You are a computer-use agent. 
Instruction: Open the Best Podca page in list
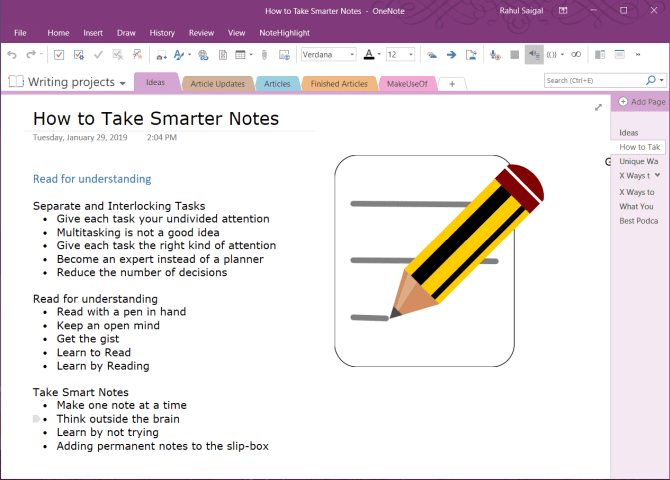click(638, 221)
